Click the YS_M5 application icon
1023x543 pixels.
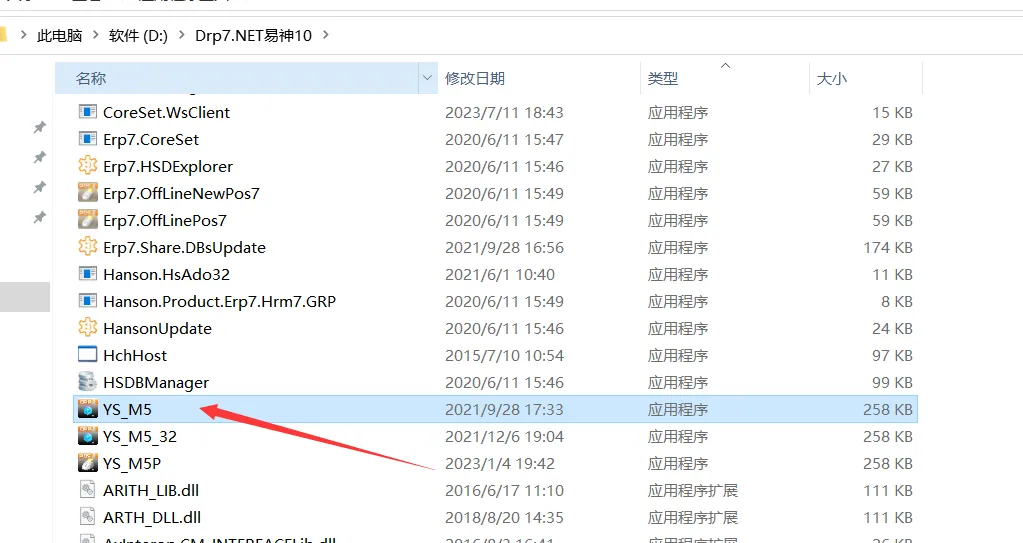(x=88, y=409)
